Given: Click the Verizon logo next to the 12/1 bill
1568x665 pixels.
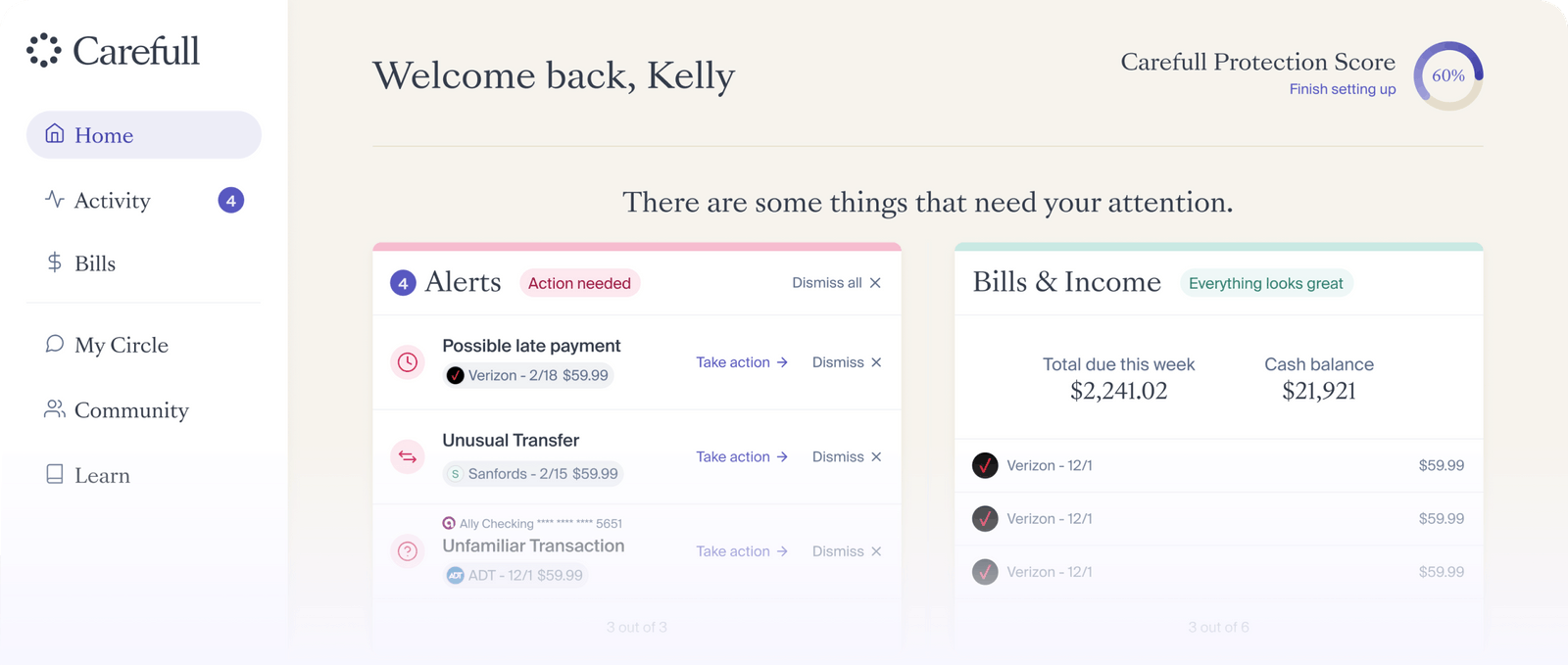Looking at the screenshot, I should click(x=985, y=465).
